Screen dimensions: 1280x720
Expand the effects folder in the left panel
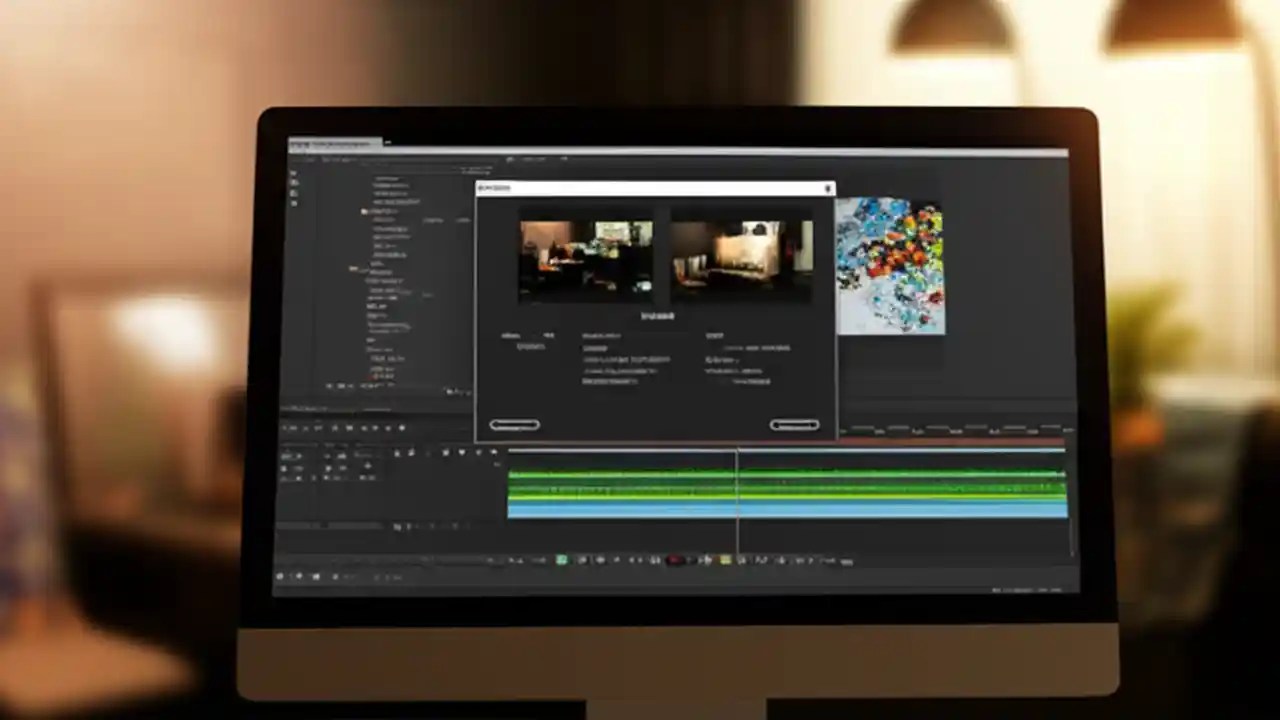[364, 211]
